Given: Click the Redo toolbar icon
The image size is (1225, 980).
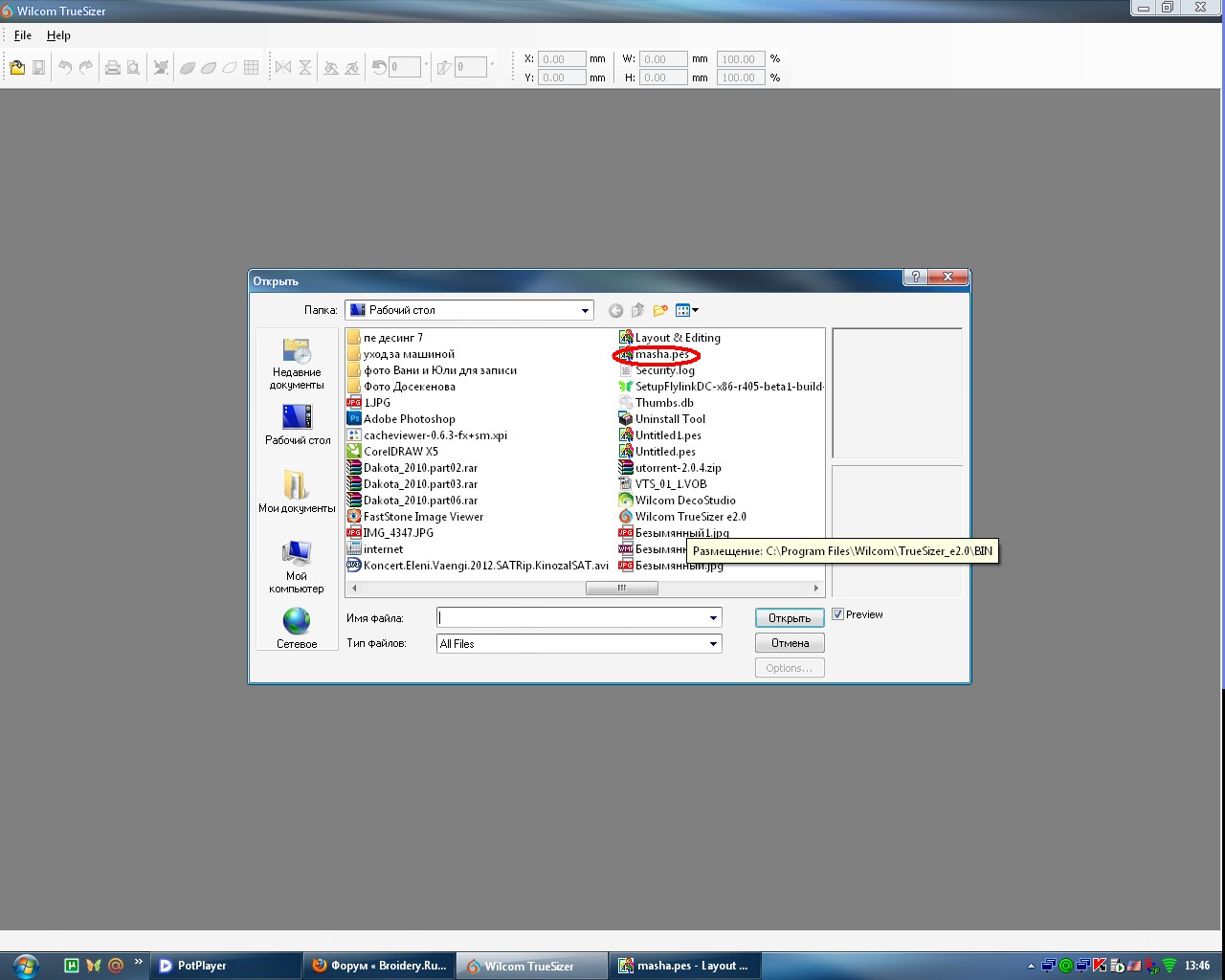Looking at the screenshot, I should [x=86, y=67].
